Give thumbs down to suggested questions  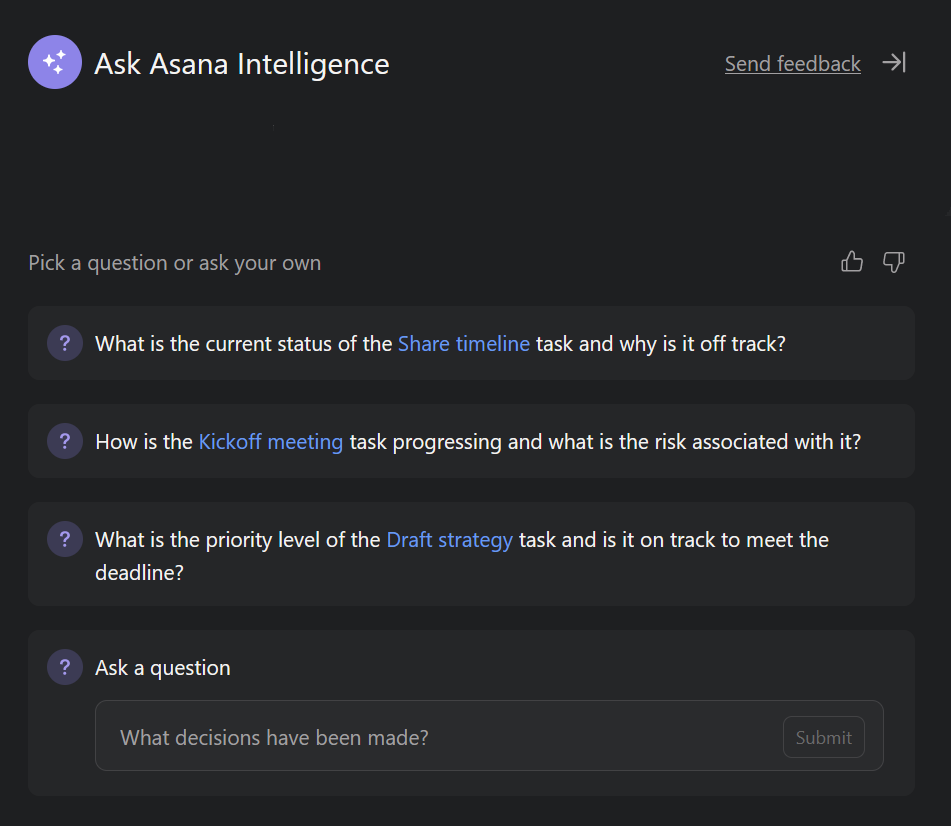pyautogui.click(x=893, y=262)
